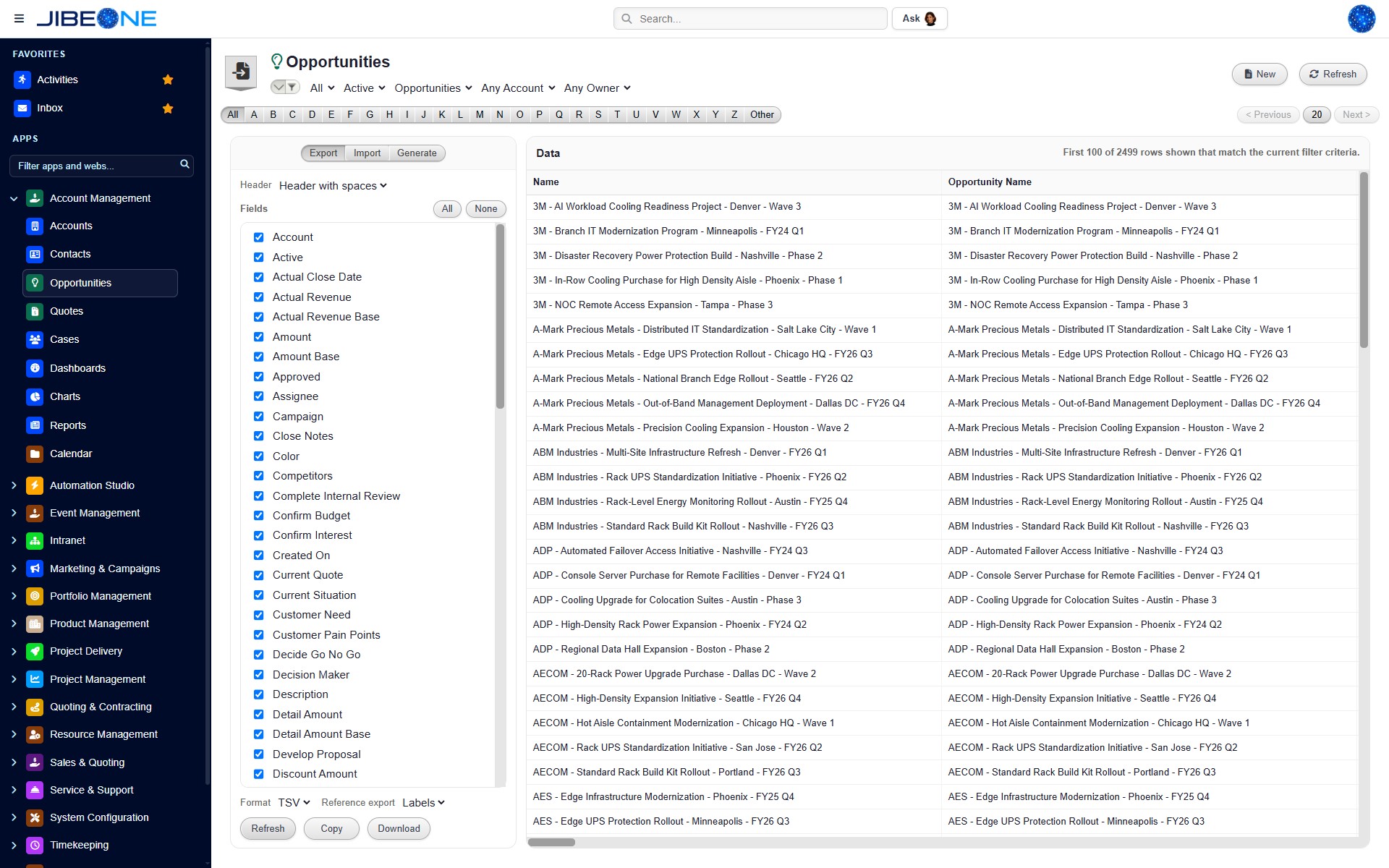Uncheck the Active field checkbox
This screenshot has height=868, width=1389.
click(x=259, y=258)
